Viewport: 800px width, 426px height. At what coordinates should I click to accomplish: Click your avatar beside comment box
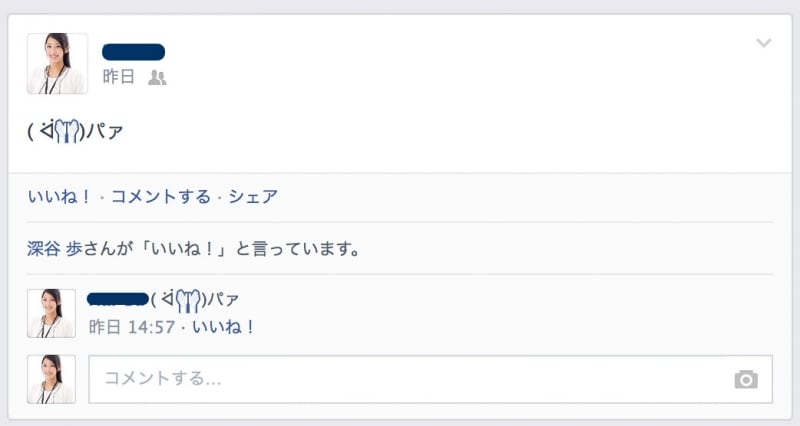tap(51, 379)
